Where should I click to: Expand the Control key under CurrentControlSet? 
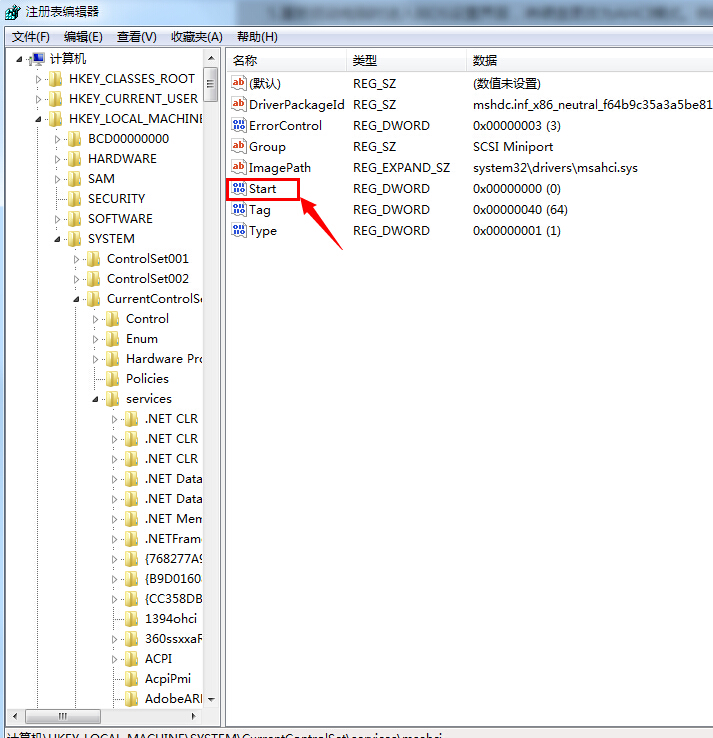coord(95,319)
